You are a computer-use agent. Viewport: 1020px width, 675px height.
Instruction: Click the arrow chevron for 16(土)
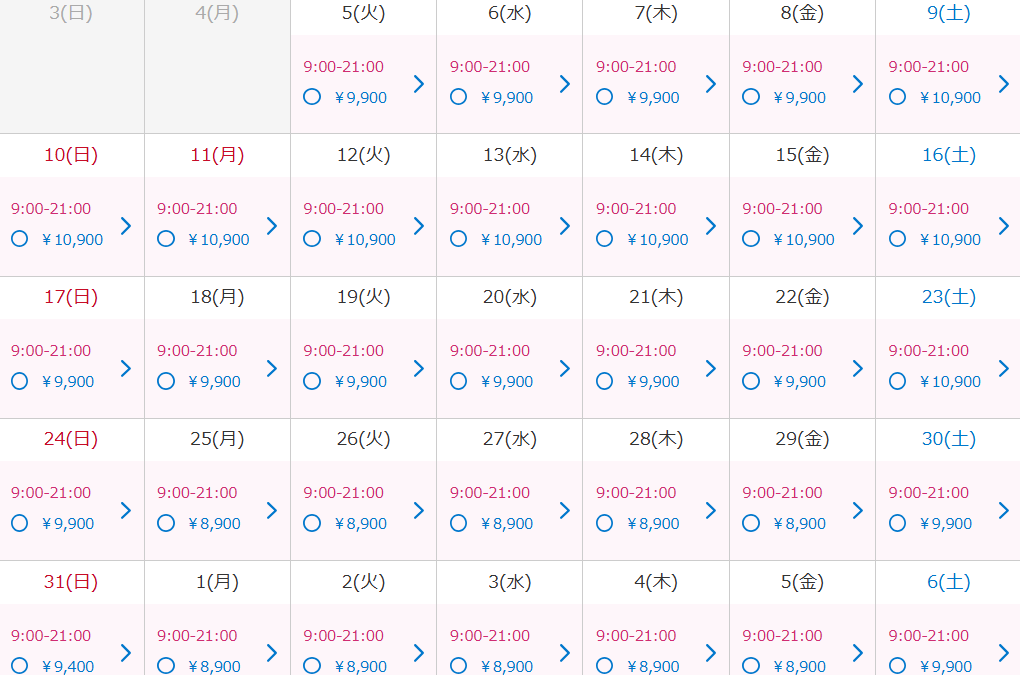(1004, 226)
